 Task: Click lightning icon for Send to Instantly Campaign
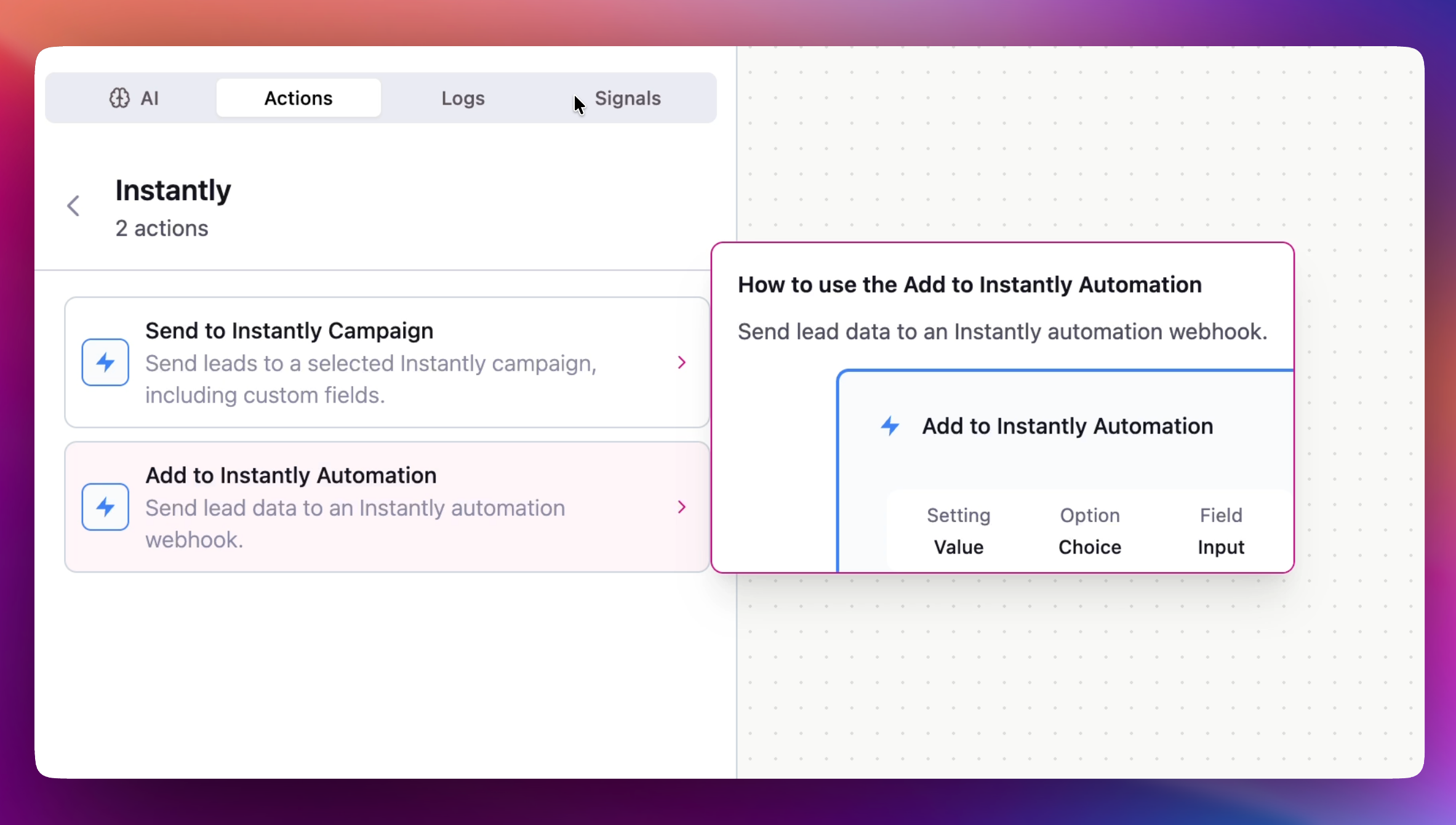click(x=105, y=362)
